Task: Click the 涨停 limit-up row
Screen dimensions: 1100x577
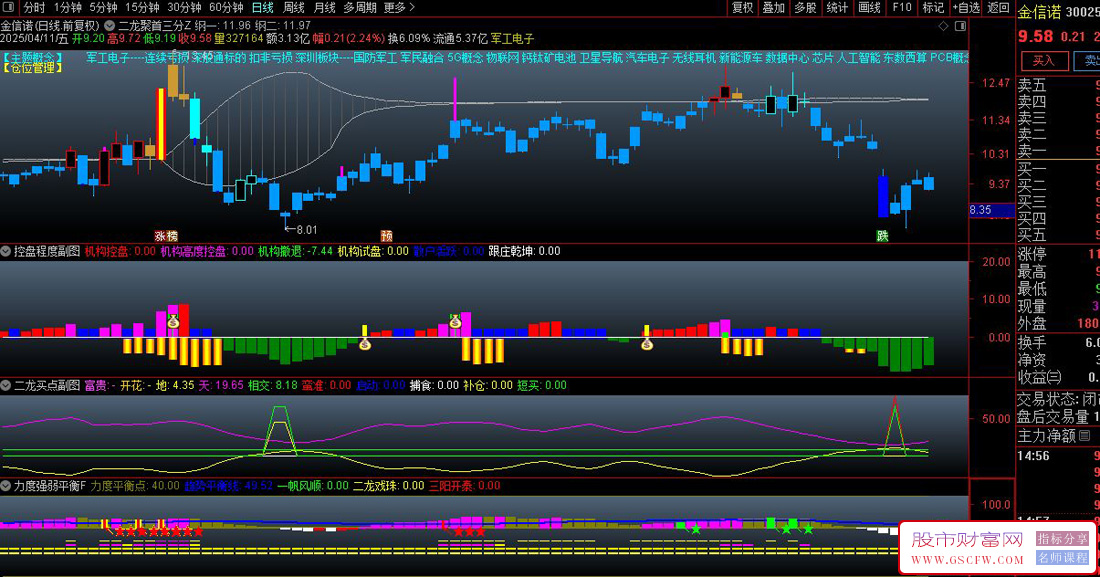Action: 1059,254
